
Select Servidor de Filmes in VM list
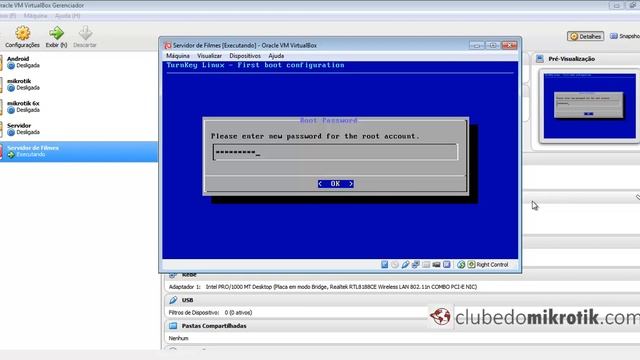pyautogui.click(x=78, y=151)
